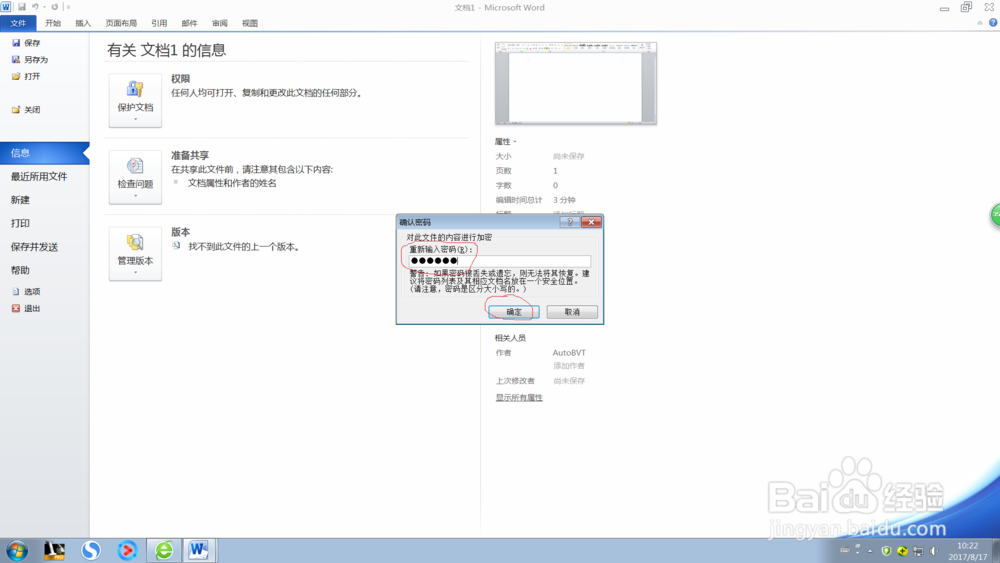Click 取消 in the confirm password dialog
Image resolution: width=1000 pixels, height=563 pixels.
click(572, 312)
